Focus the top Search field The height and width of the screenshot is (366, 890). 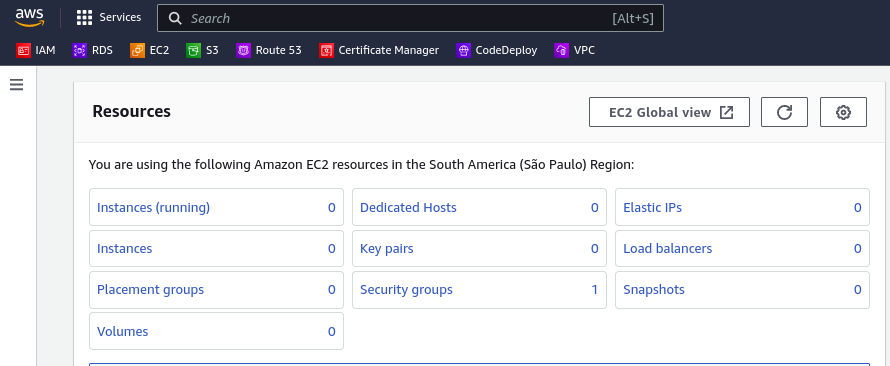tap(410, 18)
